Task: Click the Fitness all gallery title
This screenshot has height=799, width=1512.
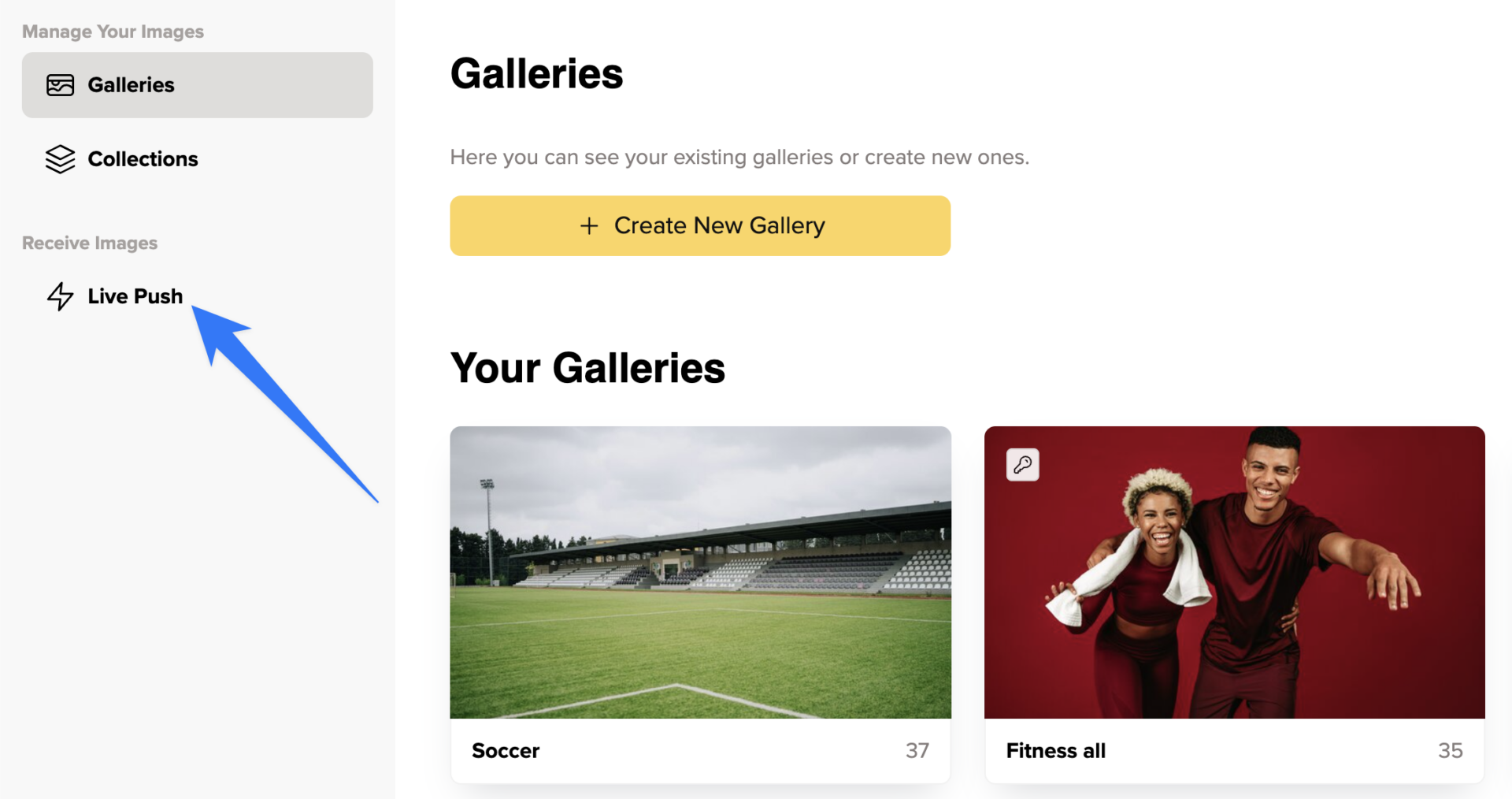Action: point(1055,751)
